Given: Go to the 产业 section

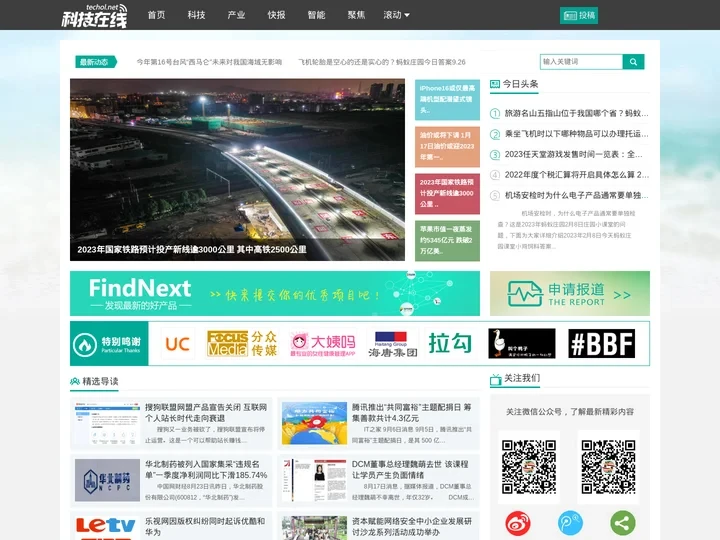Looking at the screenshot, I should [236, 15].
